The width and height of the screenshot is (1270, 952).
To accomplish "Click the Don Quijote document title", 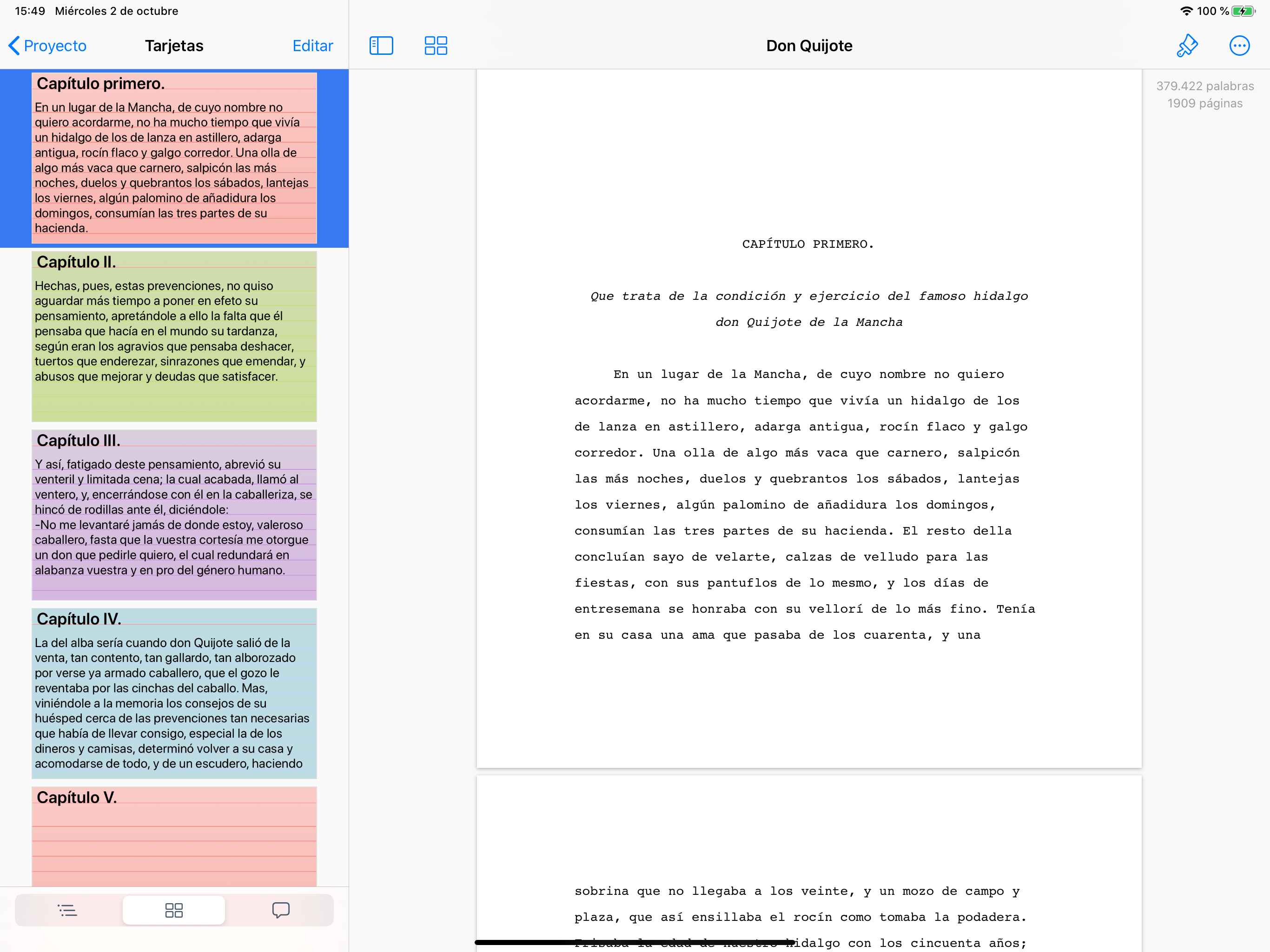I will click(809, 46).
